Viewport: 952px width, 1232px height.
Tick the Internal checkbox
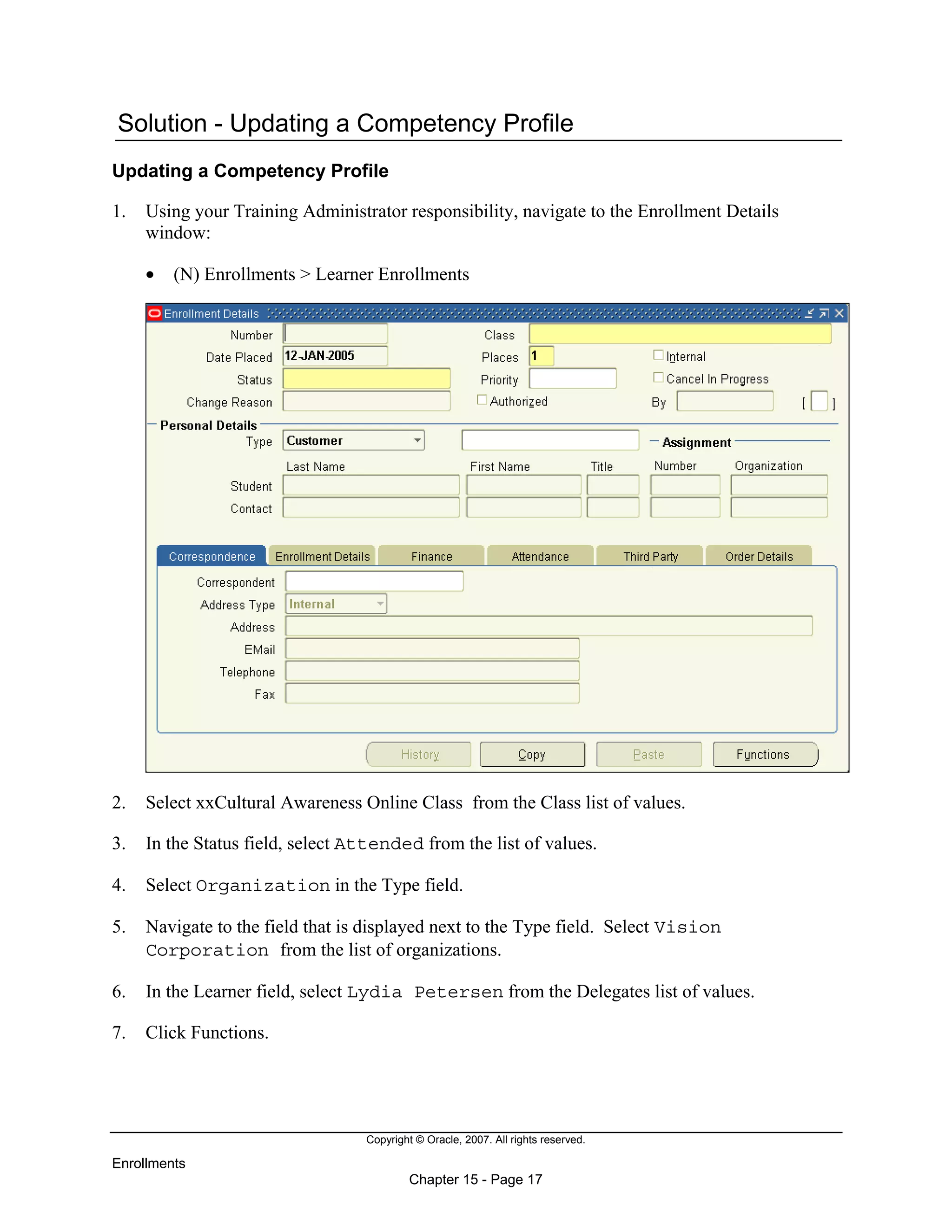(x=658, y=355)
